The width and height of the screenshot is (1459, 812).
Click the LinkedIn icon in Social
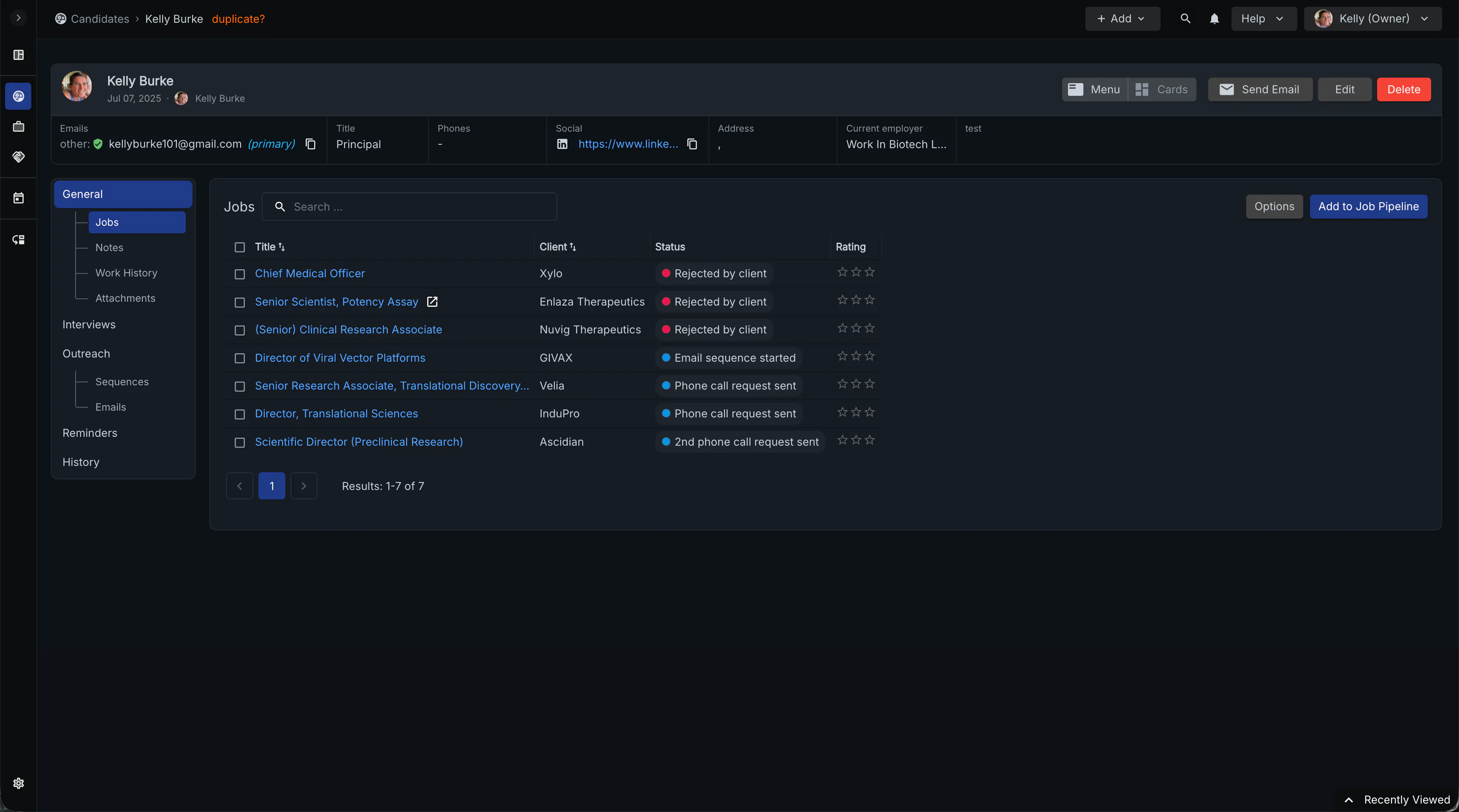pos(562,144)
